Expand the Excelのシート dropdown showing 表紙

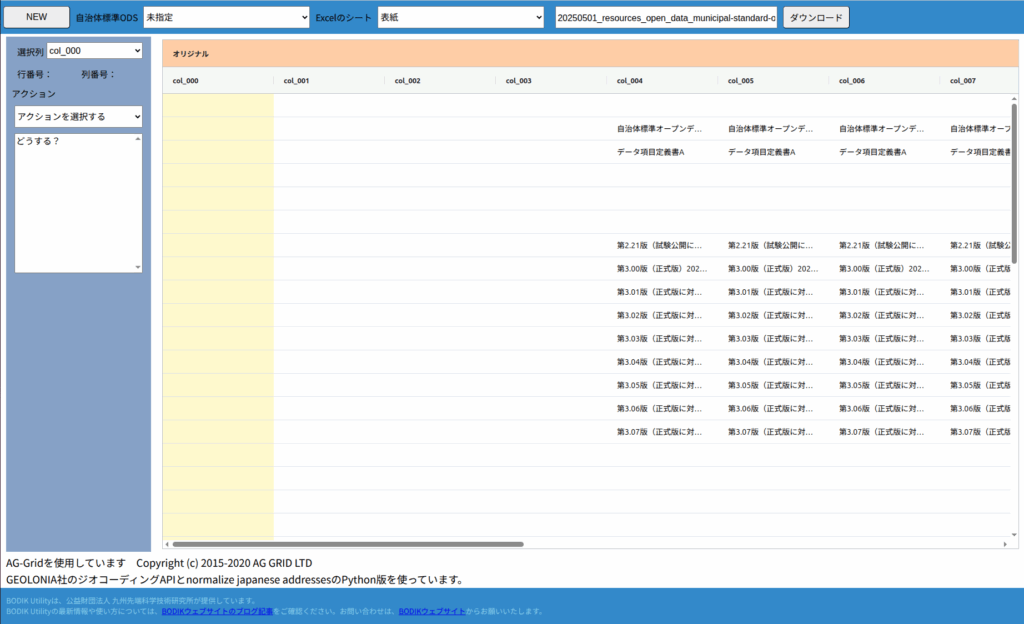[x=460, y=17]
